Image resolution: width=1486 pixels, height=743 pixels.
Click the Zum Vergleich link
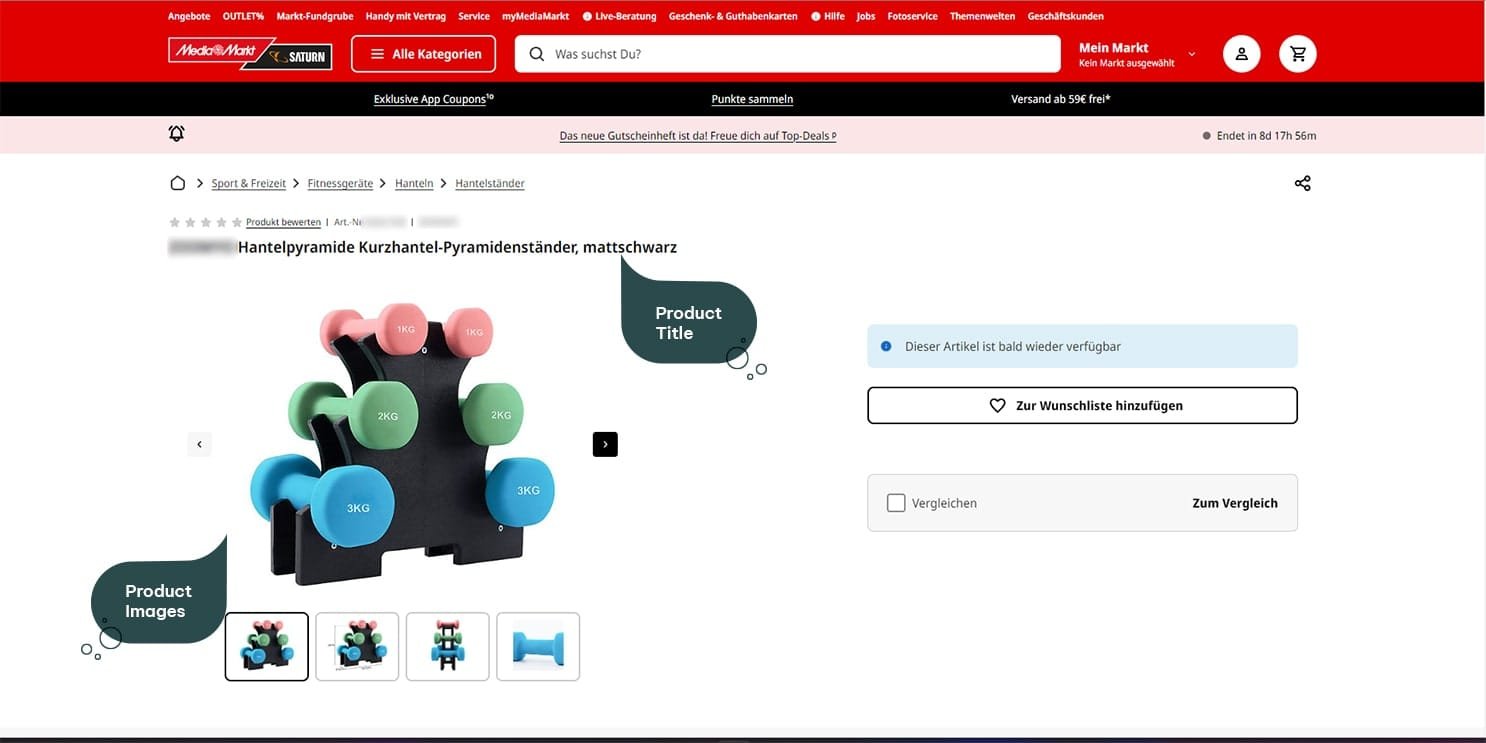tap(1234, 503)
